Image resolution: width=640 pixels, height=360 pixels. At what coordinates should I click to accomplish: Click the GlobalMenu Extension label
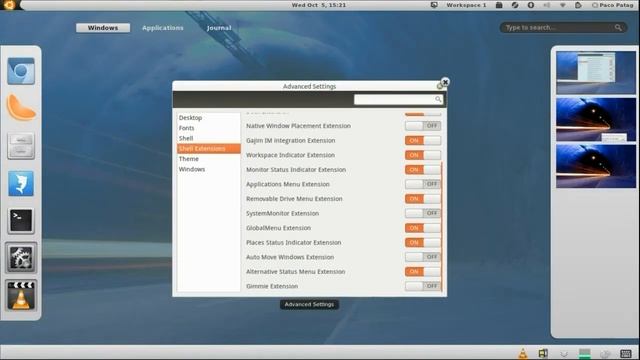click(278, 228)
